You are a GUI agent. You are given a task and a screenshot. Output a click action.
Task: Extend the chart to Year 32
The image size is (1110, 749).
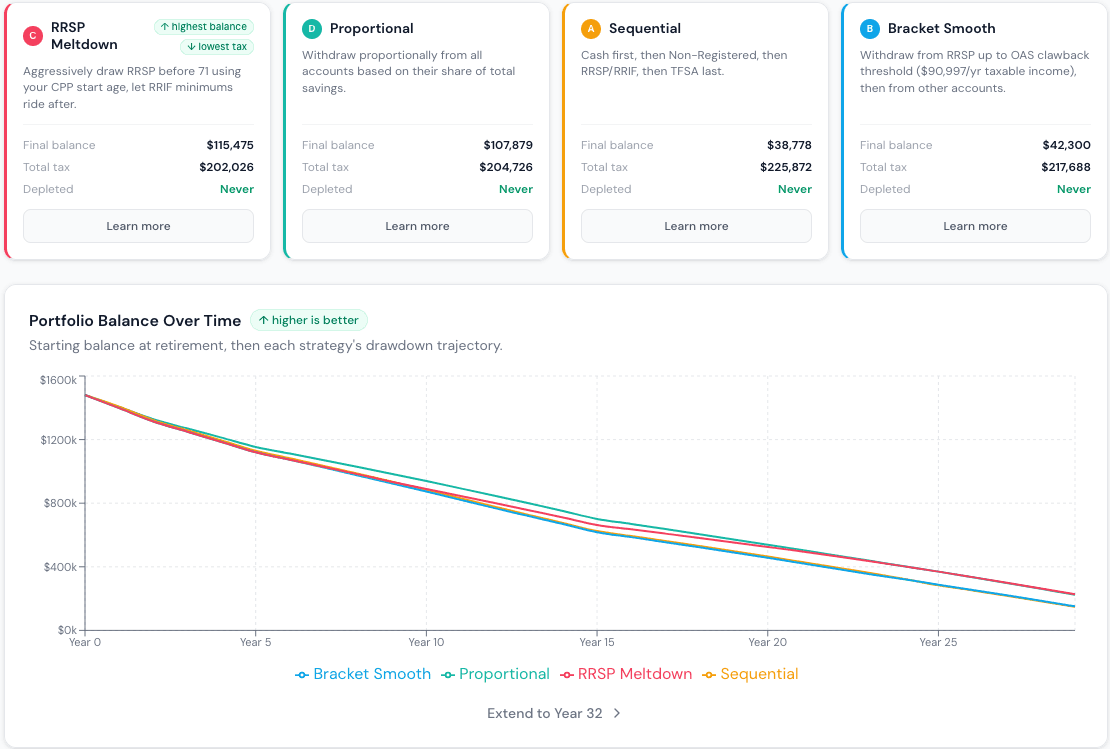[x=554, y=713]
